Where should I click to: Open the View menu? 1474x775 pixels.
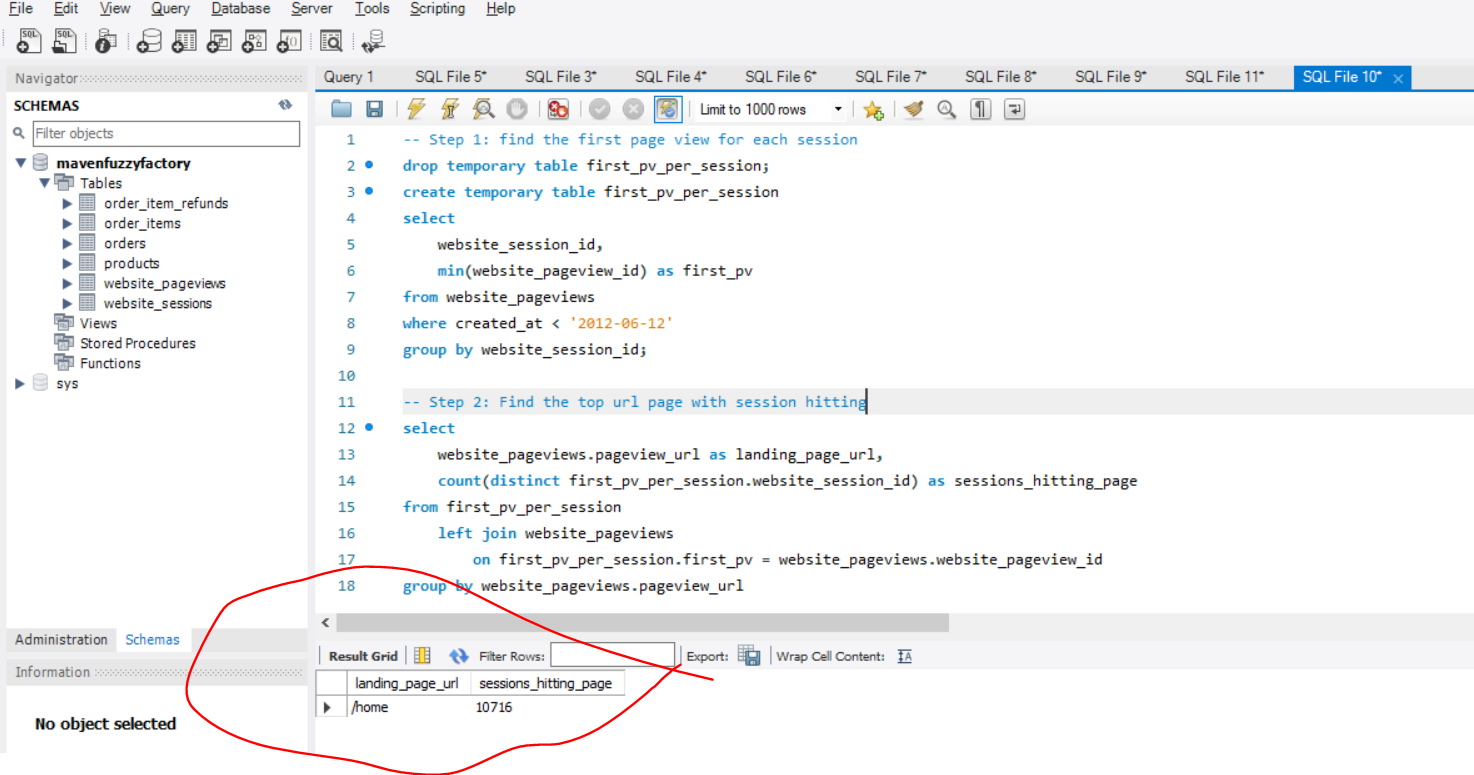tap(115, 8)
